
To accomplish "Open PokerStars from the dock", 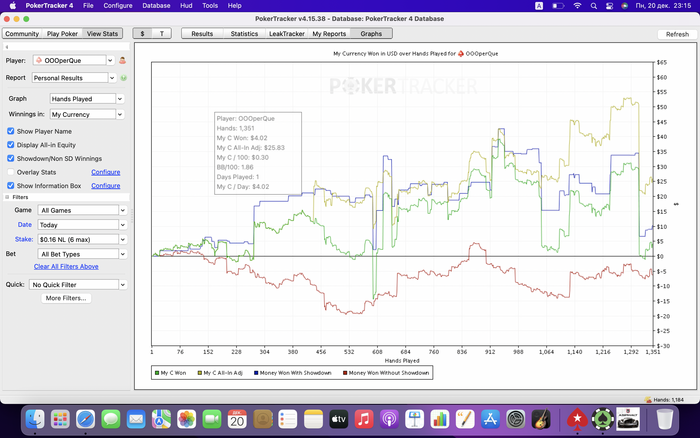I will tap(577, 419).
